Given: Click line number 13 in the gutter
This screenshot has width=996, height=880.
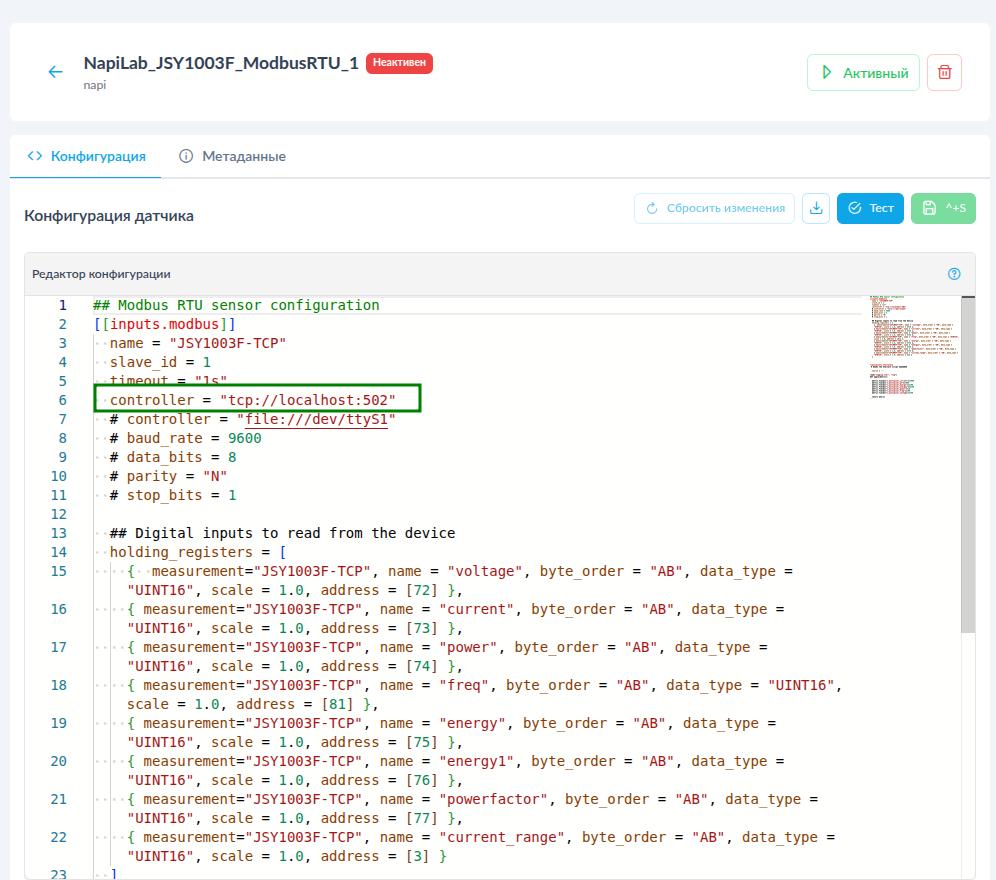Looking at the screenshot, I should pos(58,533).
